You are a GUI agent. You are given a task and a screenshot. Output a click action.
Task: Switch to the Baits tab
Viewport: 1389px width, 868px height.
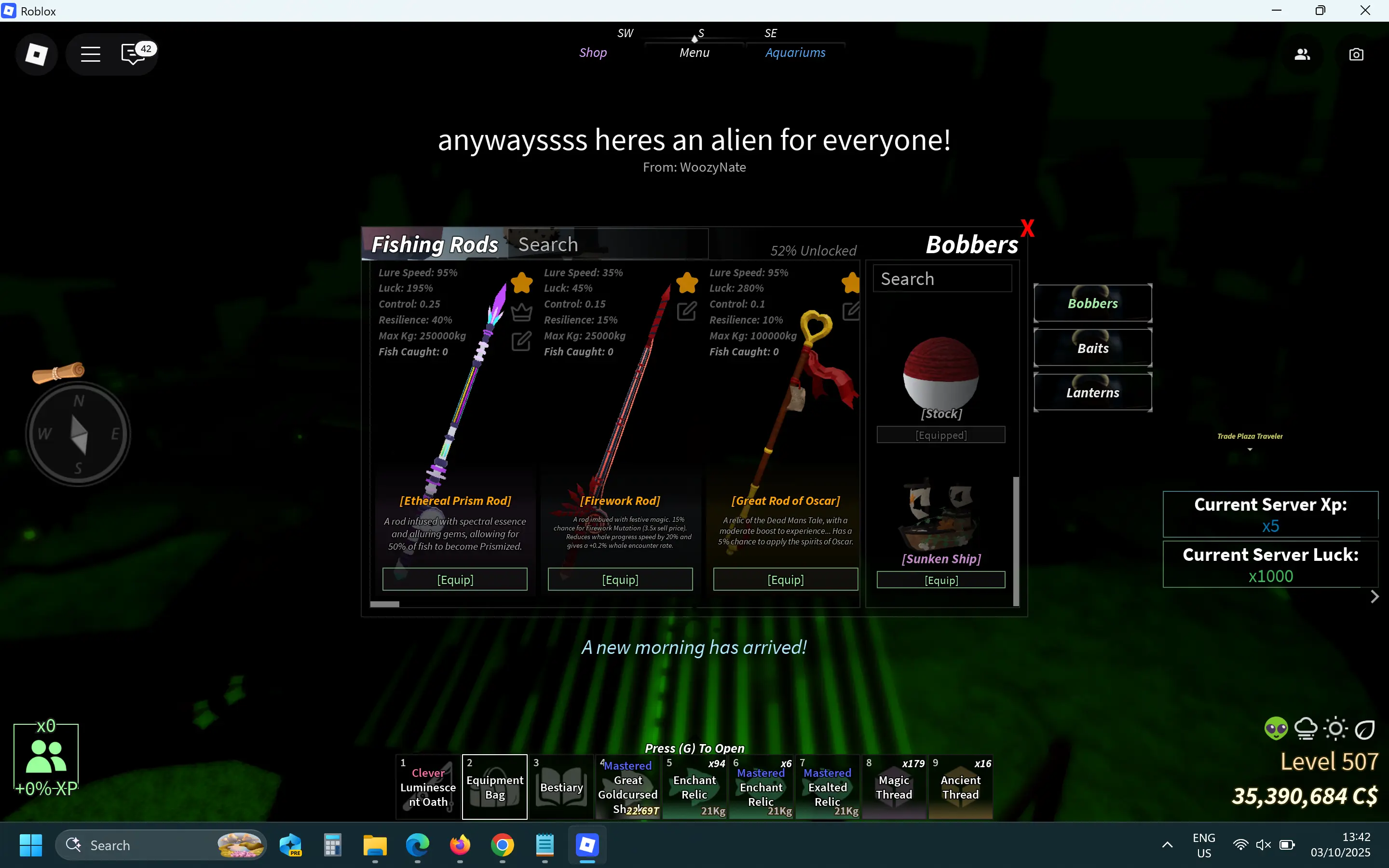click(1092, 348)
